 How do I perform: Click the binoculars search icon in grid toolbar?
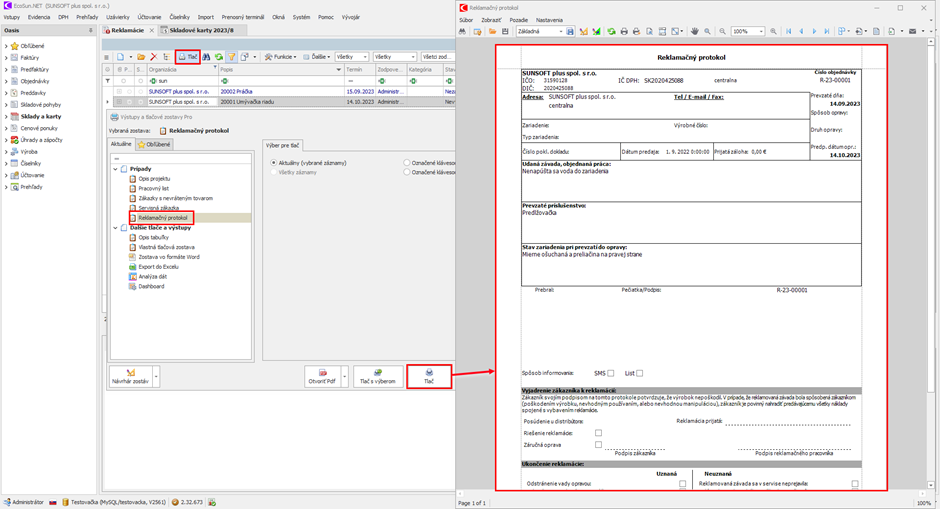tap(207, 57)
